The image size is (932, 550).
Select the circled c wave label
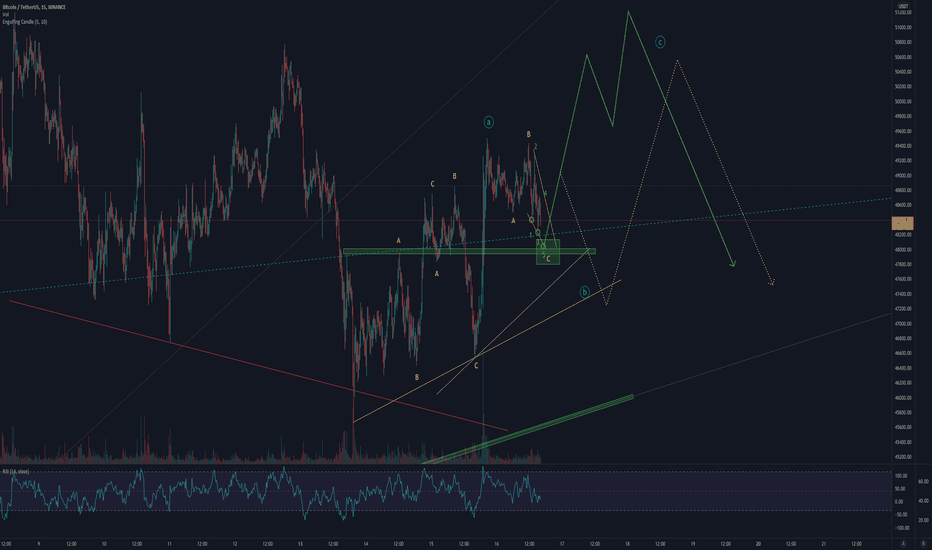coord(660,42)
